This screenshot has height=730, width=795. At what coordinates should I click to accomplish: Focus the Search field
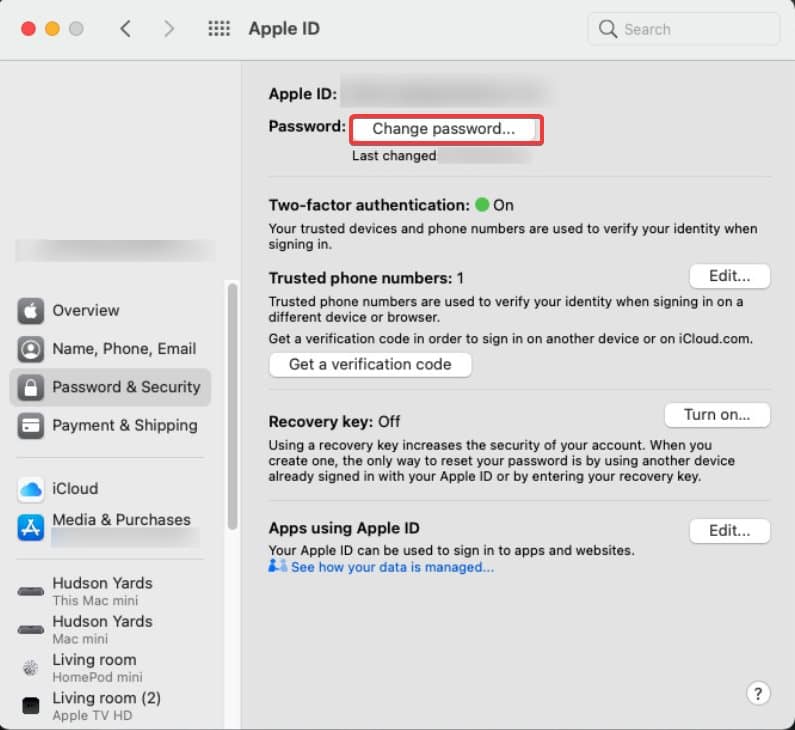point(683,29)
